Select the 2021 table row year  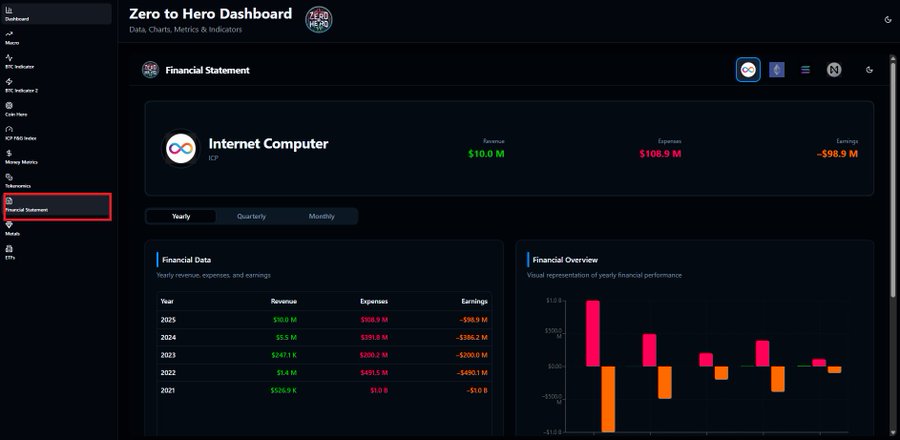(x=168, y=391)
